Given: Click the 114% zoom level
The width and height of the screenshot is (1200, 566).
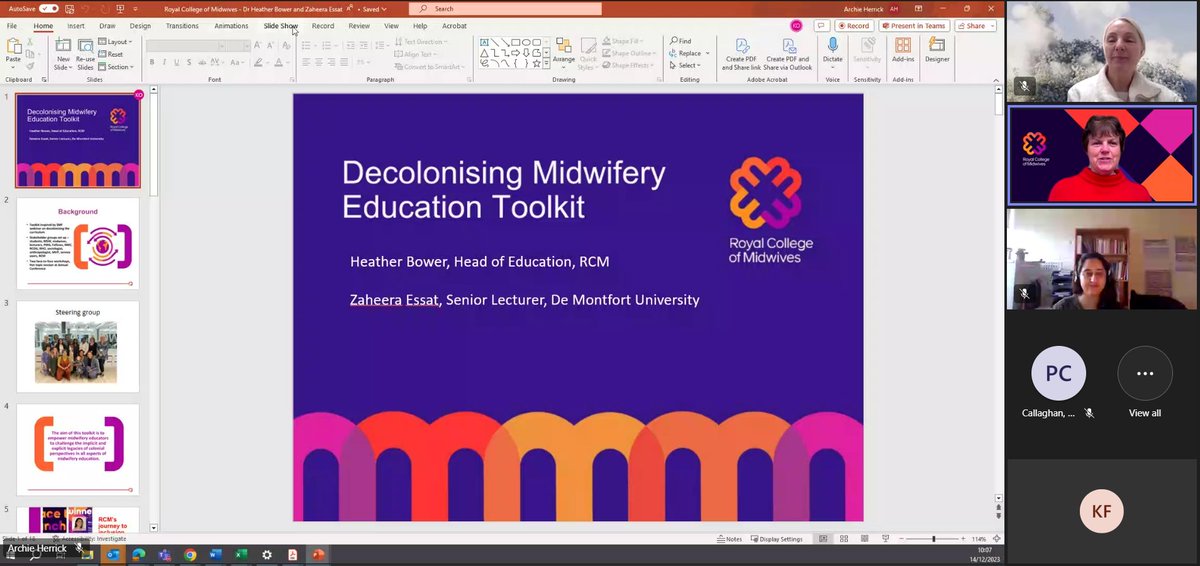Looking at the screenshot, I should coord(980,539).
